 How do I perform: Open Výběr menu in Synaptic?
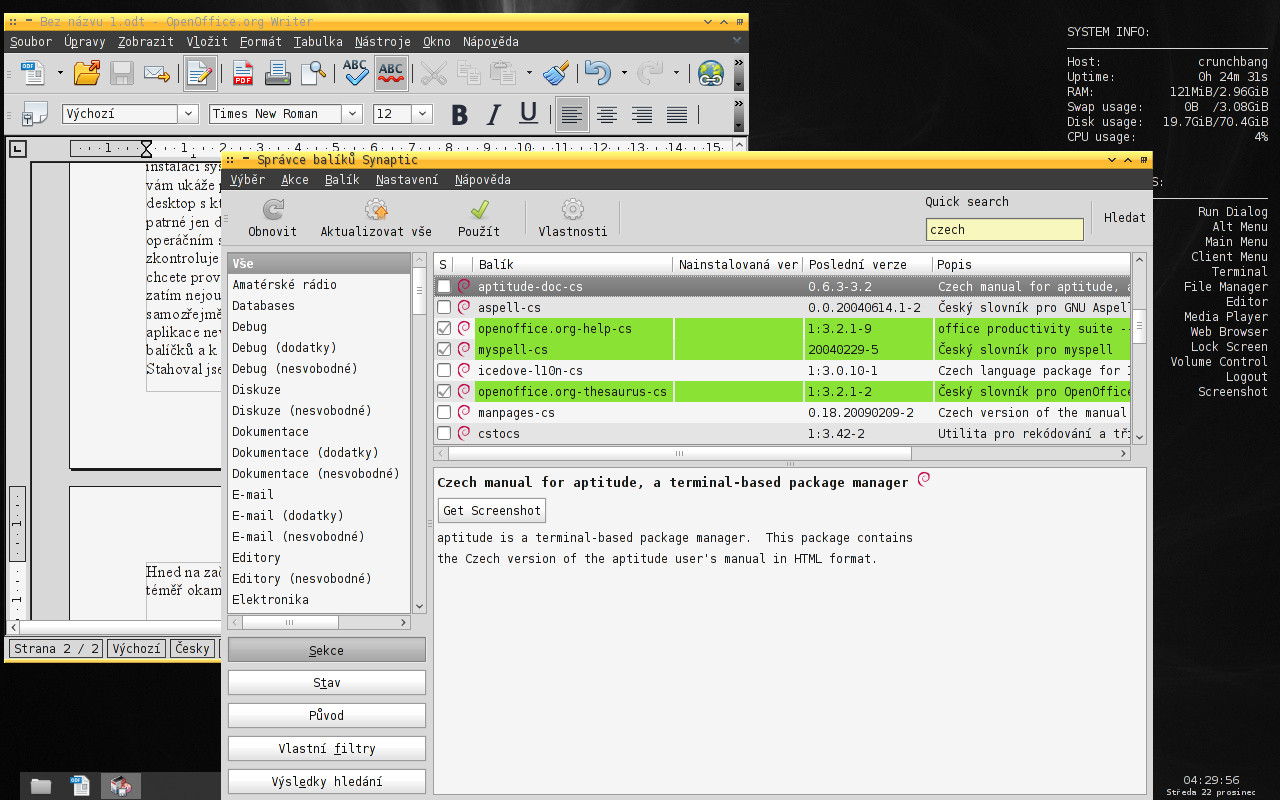[248, 180]
